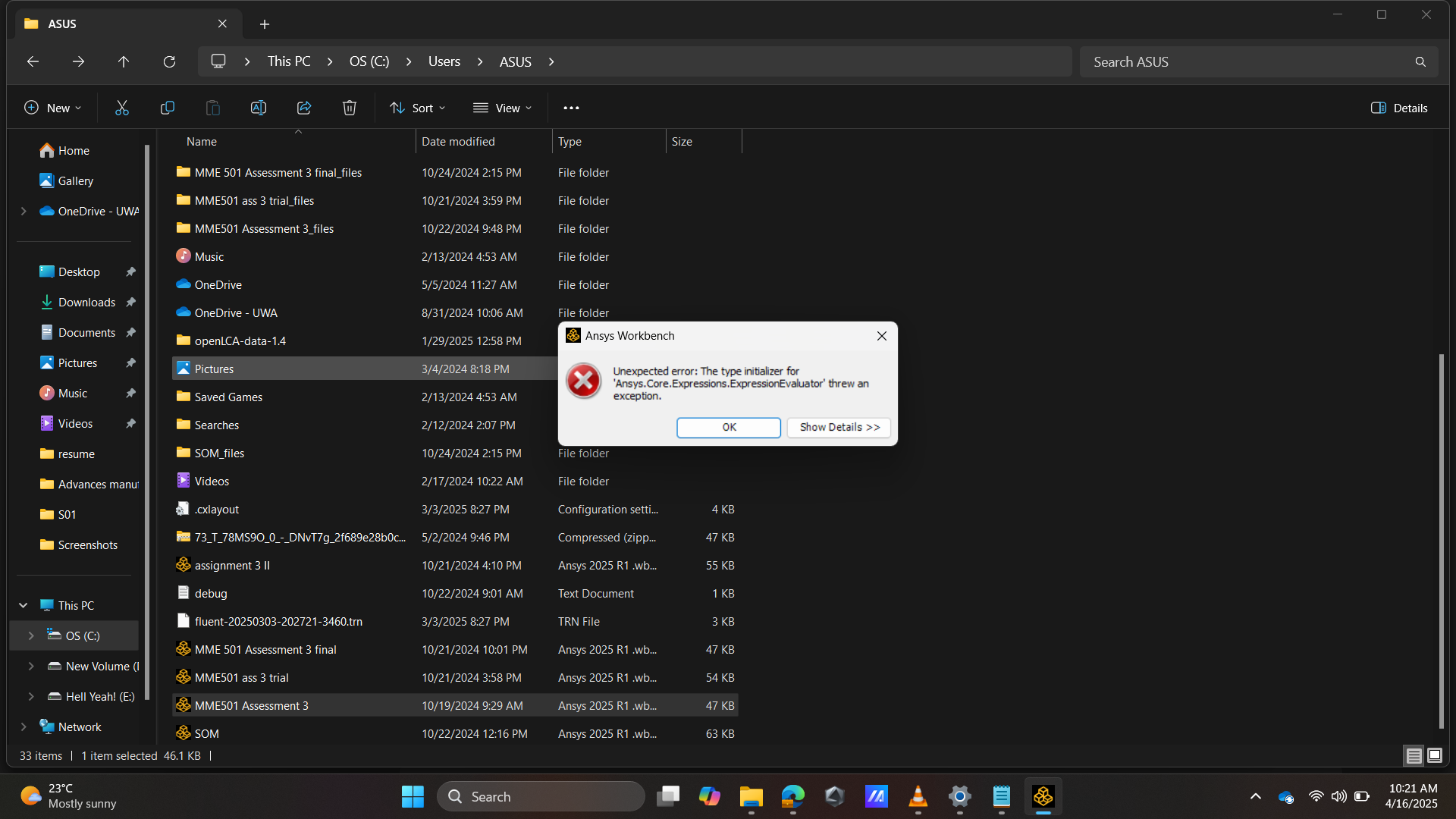Sort by the Size column header

[x=704, y=142]
